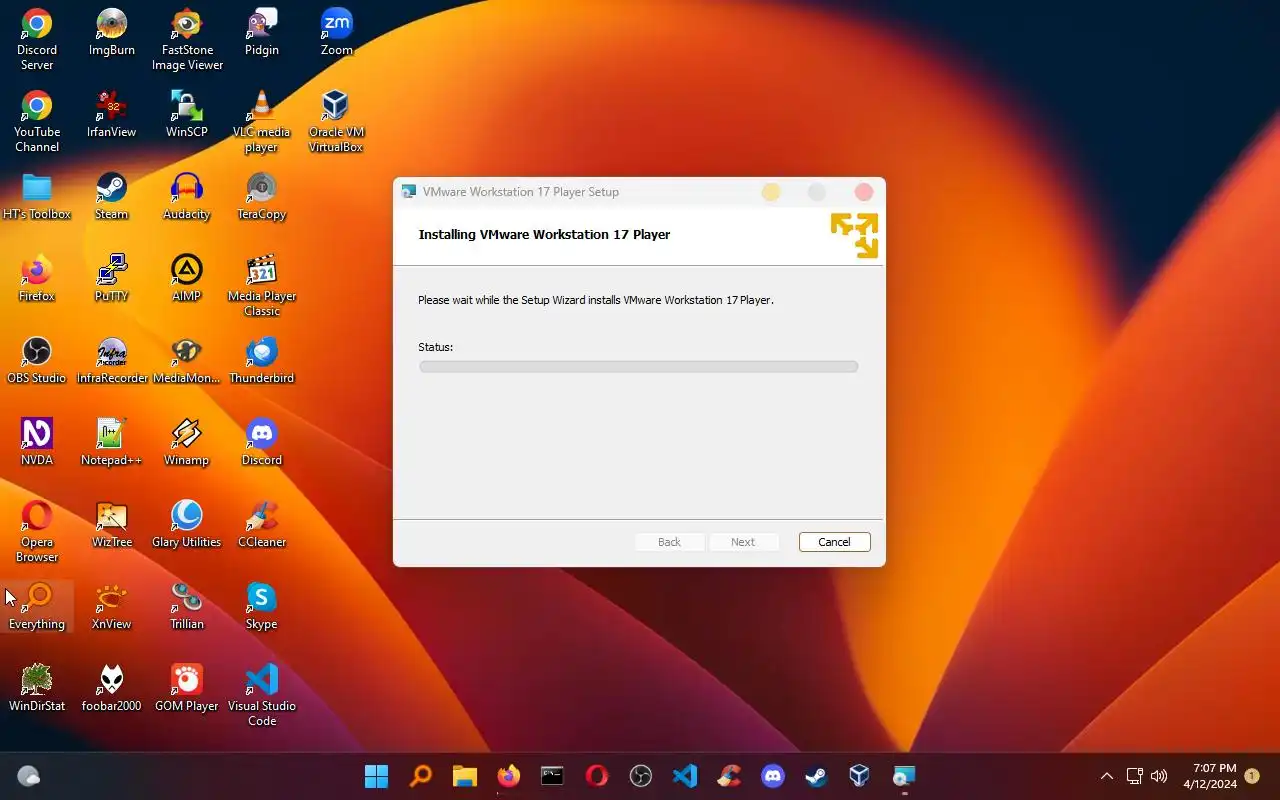Open the HT's Toolbox folder

[x=37, y=196]
